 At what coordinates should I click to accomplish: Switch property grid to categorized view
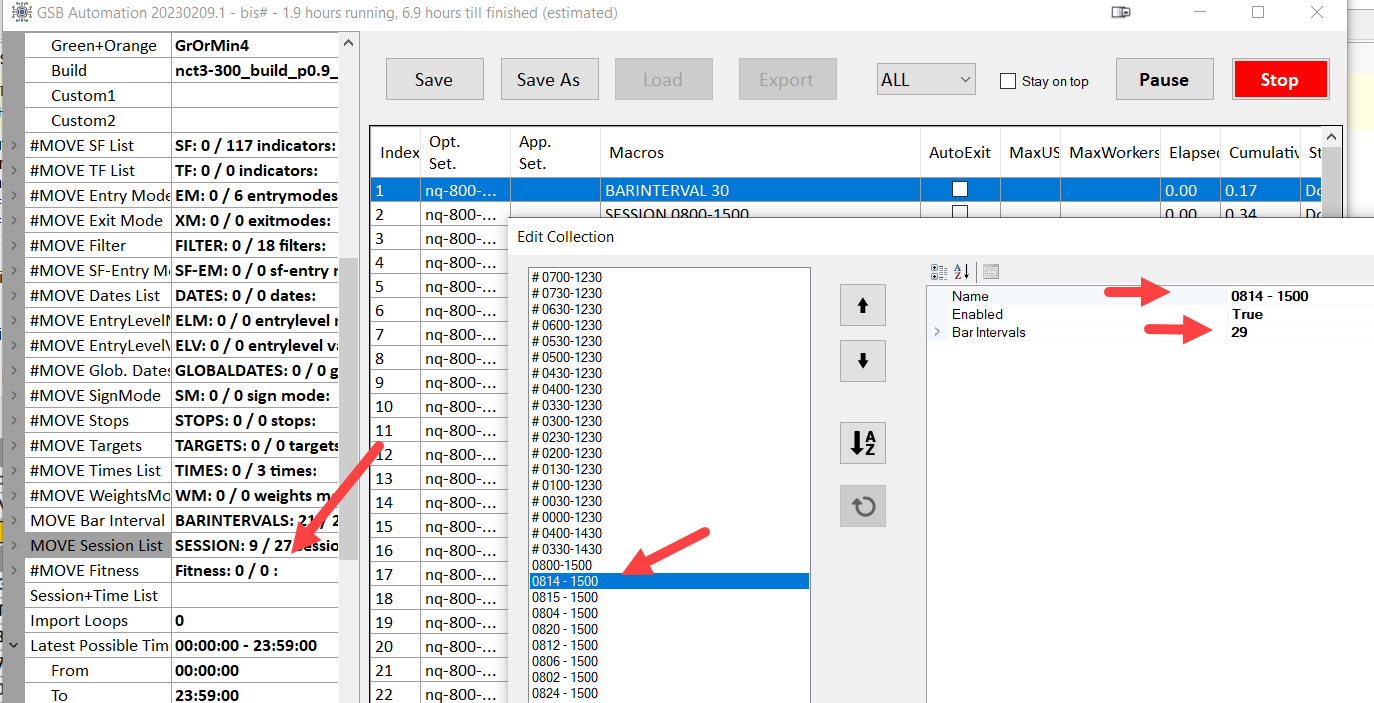pyautogui.click(x=938, y=271)
